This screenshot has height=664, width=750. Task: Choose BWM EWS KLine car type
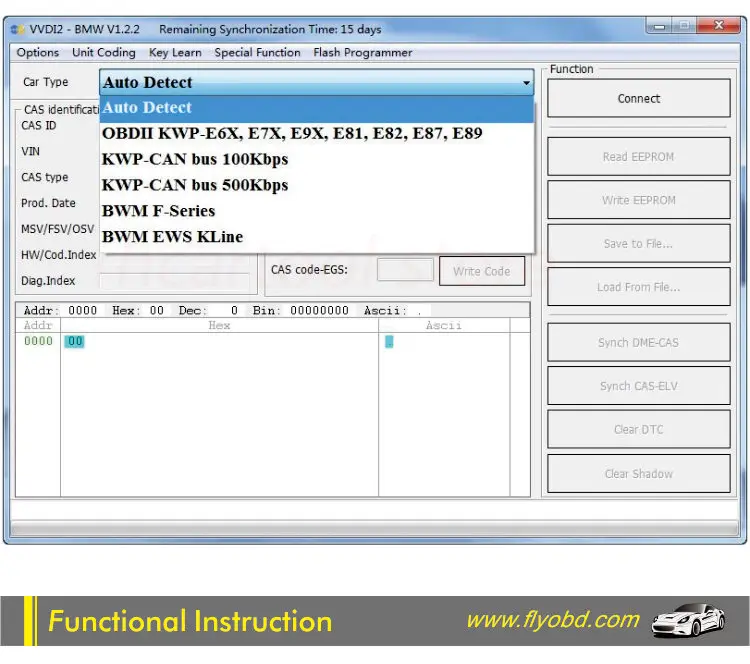coord(317,237)
